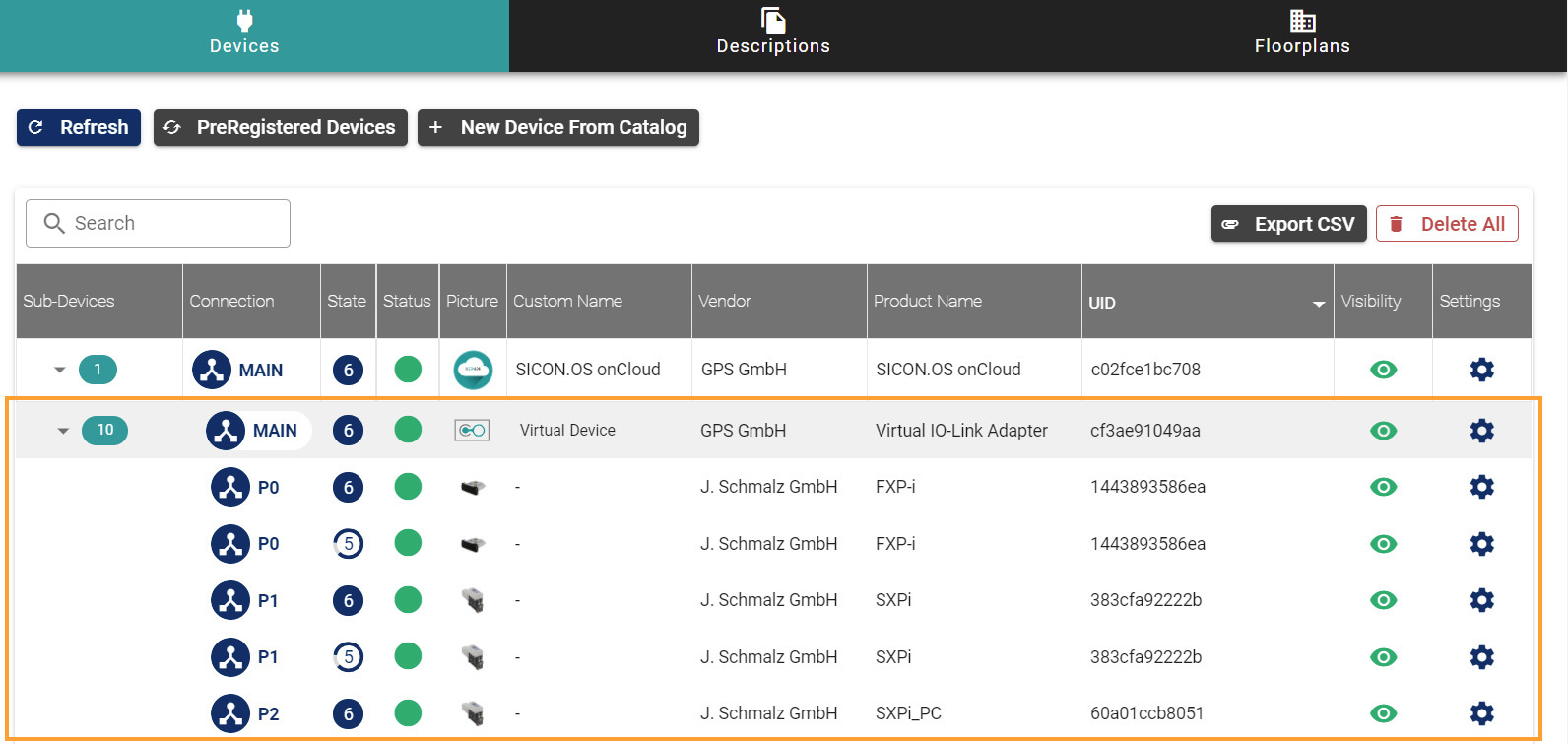
Task: Click the Virtual IO-Link Adapter picture icon
Action: (x=472, y=431)
